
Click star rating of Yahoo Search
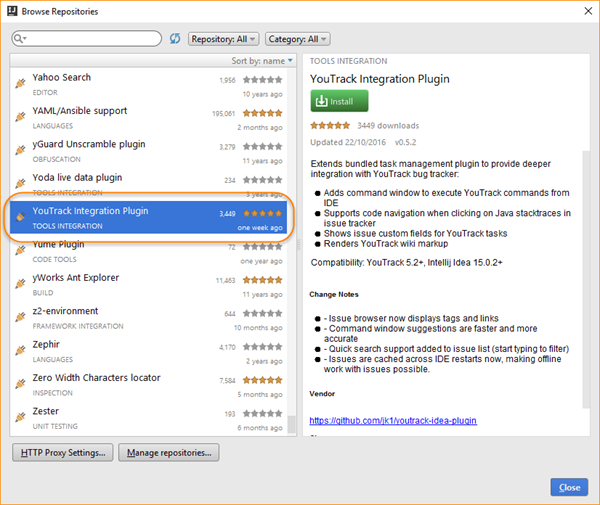point(262,80)
